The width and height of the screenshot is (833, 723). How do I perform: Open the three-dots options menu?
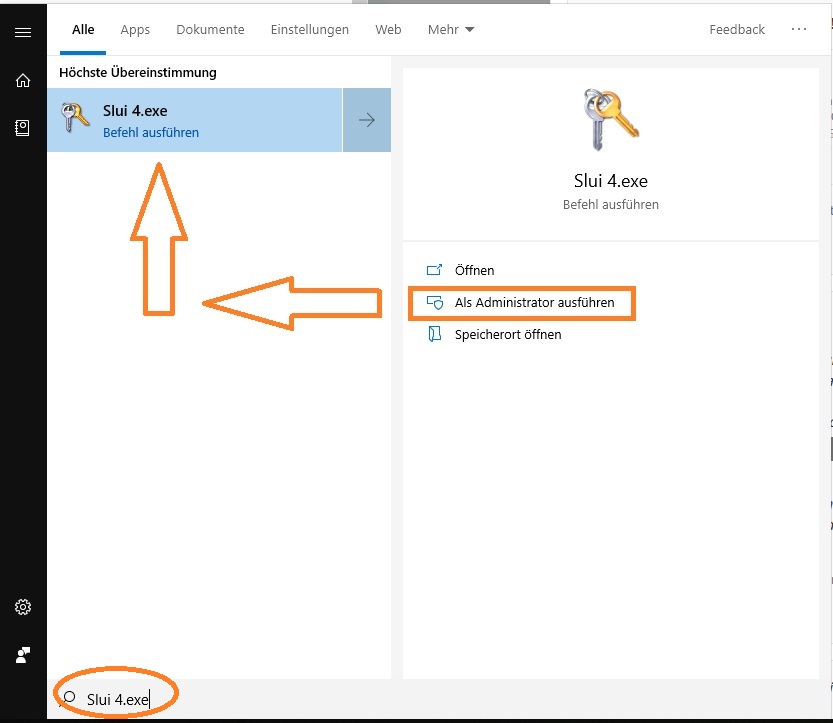(798, 29)
